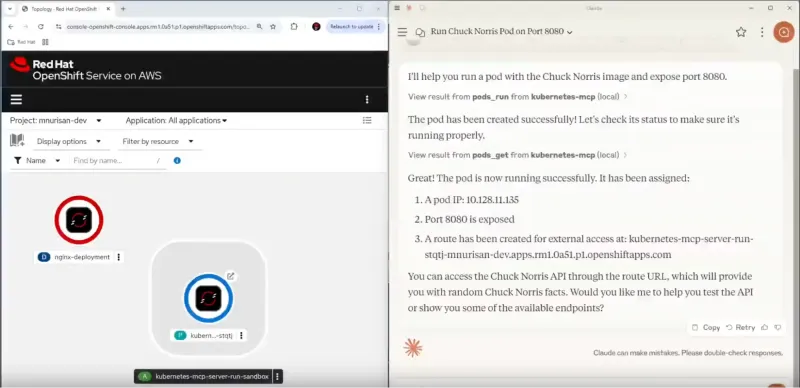Open the Application: All applications dropdown
The width and height of the screenshot is (800, 388).
(x=177, y=120)
